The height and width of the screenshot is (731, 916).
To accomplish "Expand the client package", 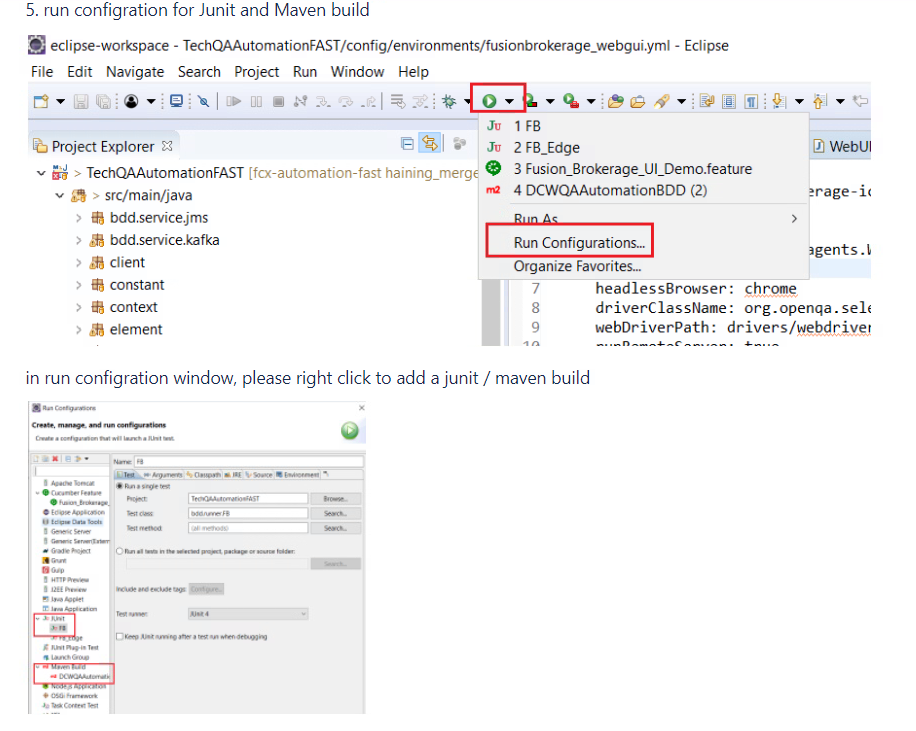I will [x=78, y=262].
